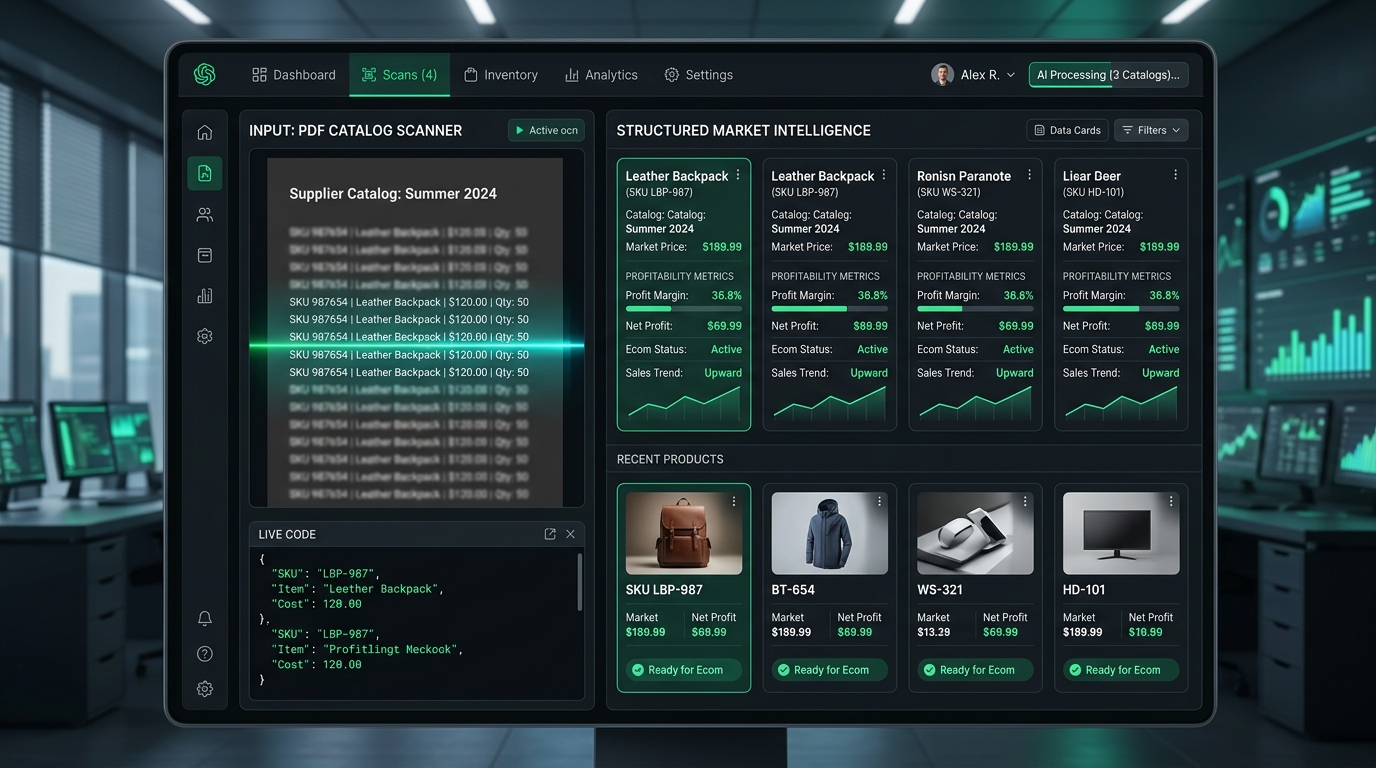1376x768 pixels.
Task: Click the Live Code panel scrollbar
Action: pos(579,581)
